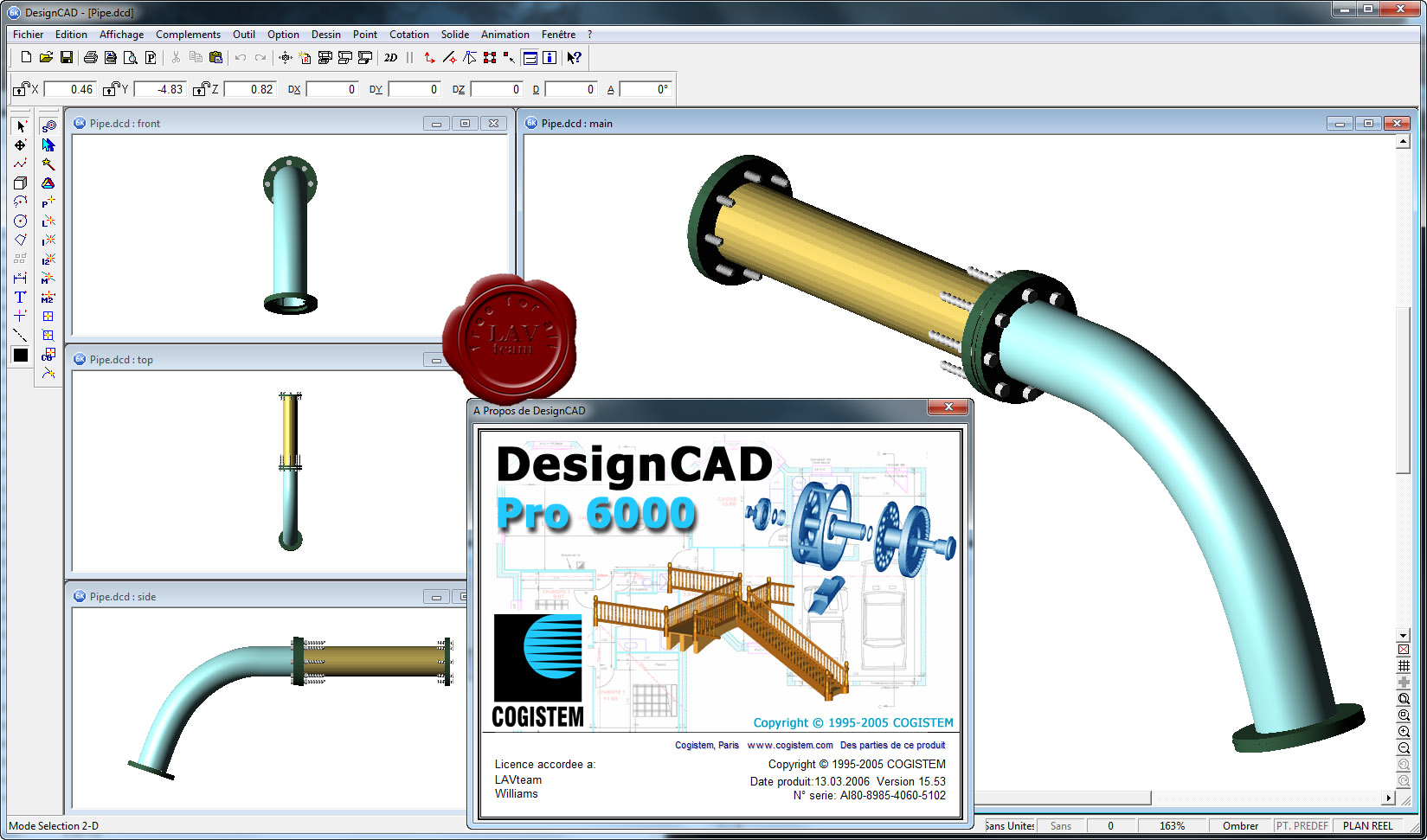The width and height of the screenshot is (1427, 840).
Task: Open the Fichier menu
Action: coord(28,35)
